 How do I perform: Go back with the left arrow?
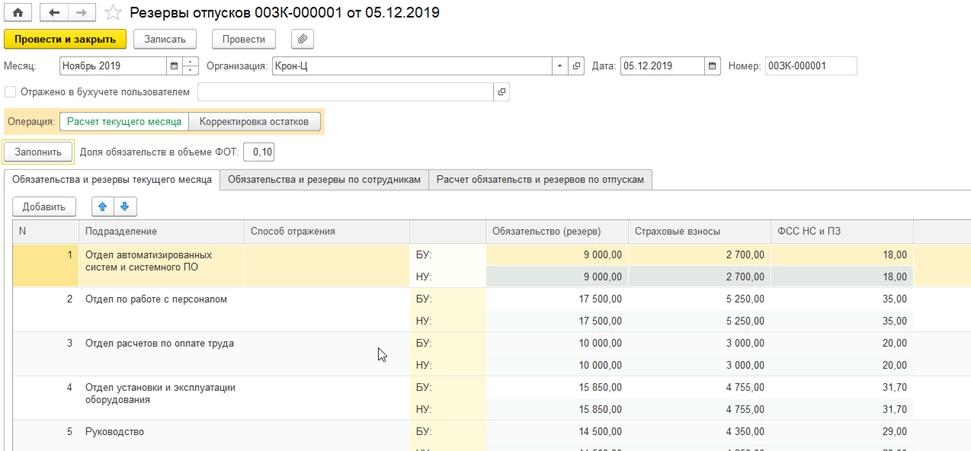pyautogui.click(x=54, y=12)
